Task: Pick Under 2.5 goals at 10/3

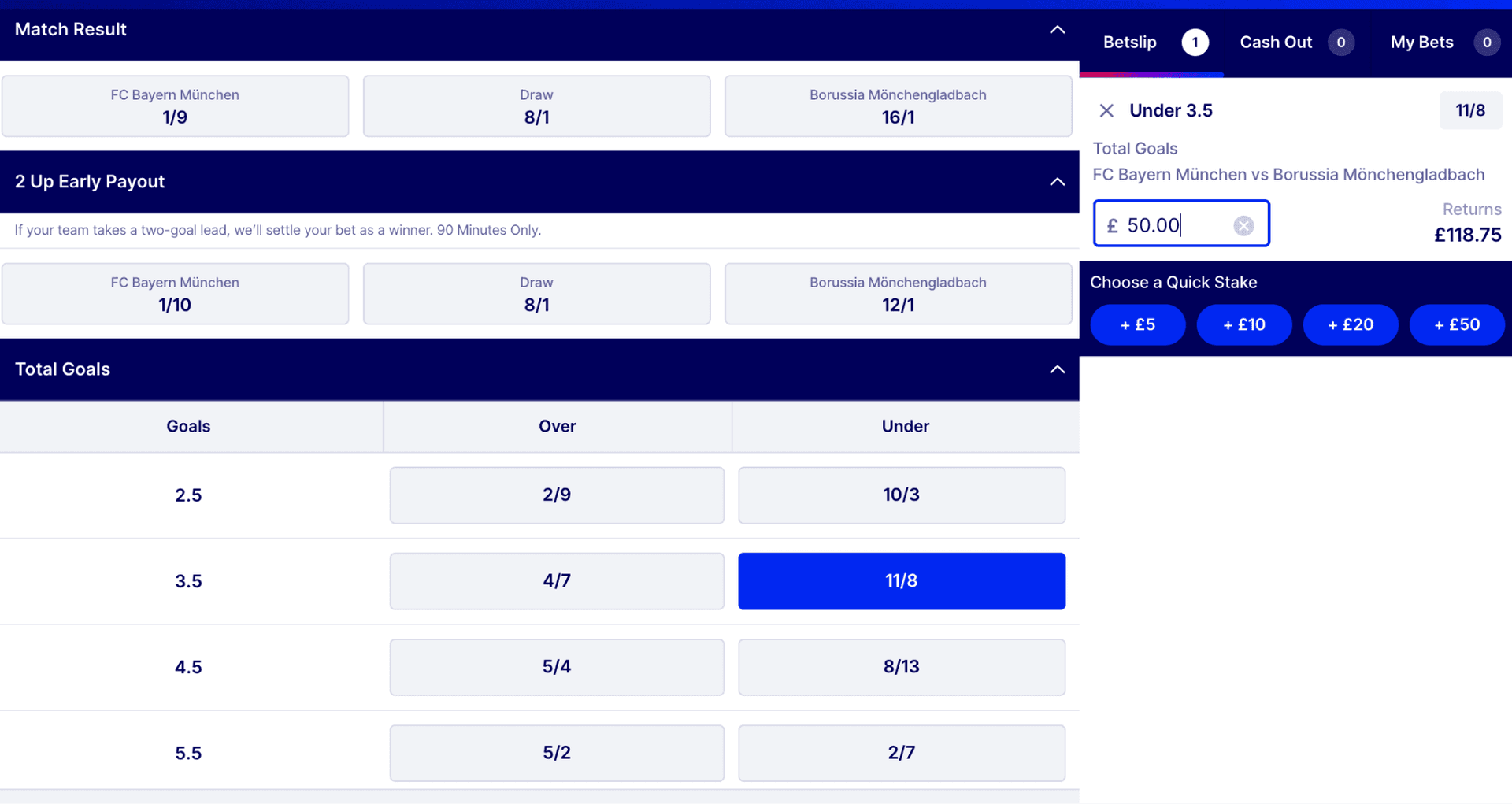Action: coord(901,495)
